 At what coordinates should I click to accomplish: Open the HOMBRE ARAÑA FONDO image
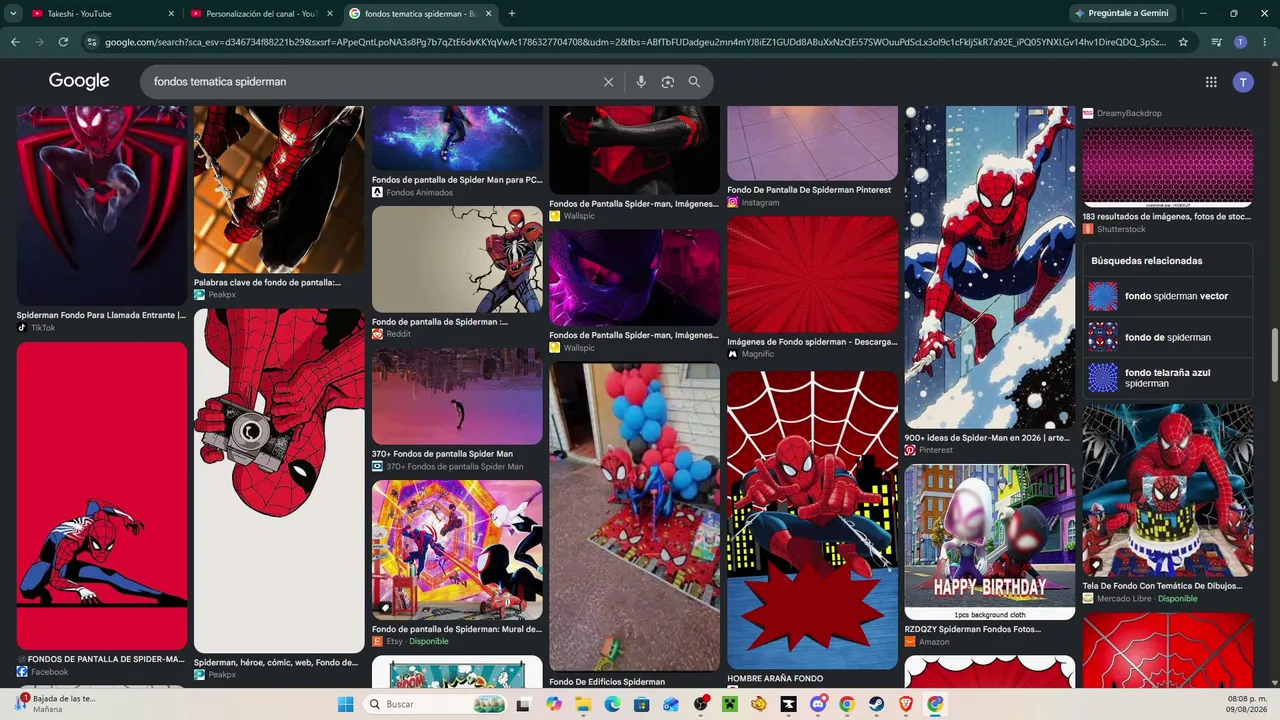click(812, 520)
